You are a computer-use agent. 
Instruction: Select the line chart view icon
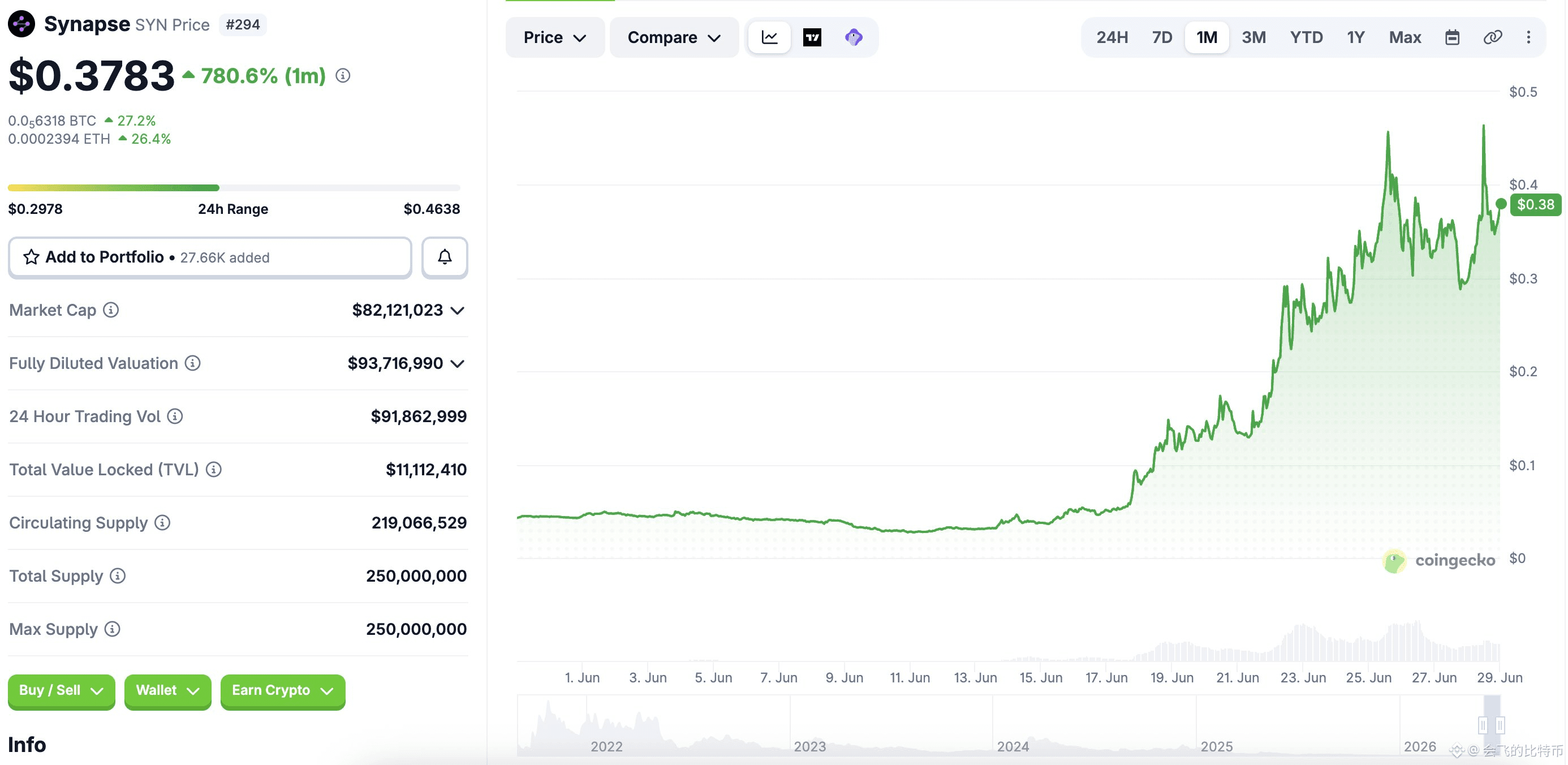point(769,37)
